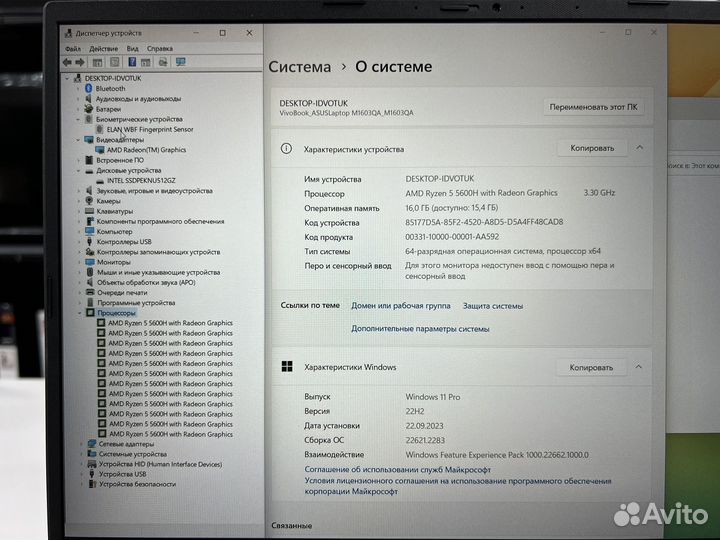Click processor value AMD Ryzen 5 5600H in settings
The image size is (720, 540).
pyautogui.click(x=481, y=193)
